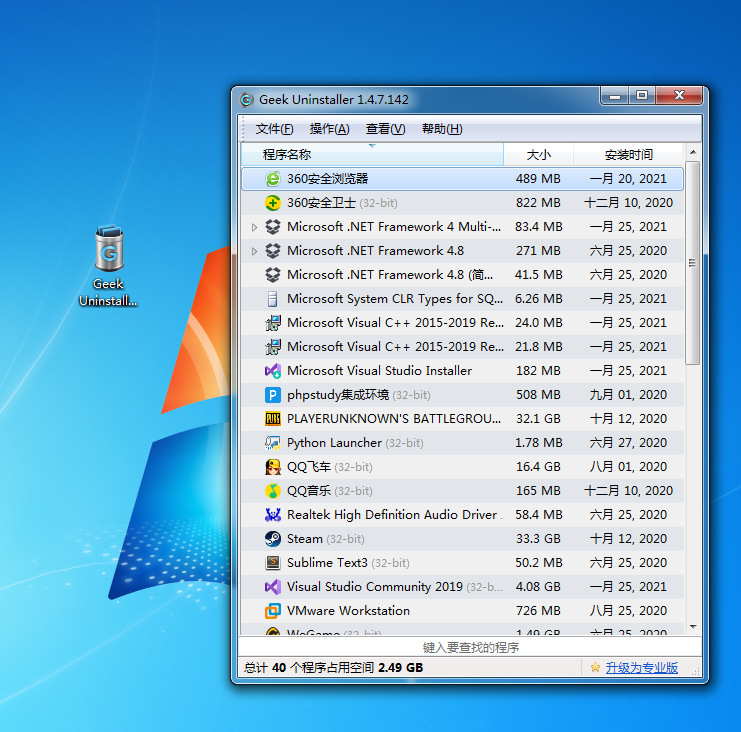Click the vertical scrollbar thumb

[693, 263]
